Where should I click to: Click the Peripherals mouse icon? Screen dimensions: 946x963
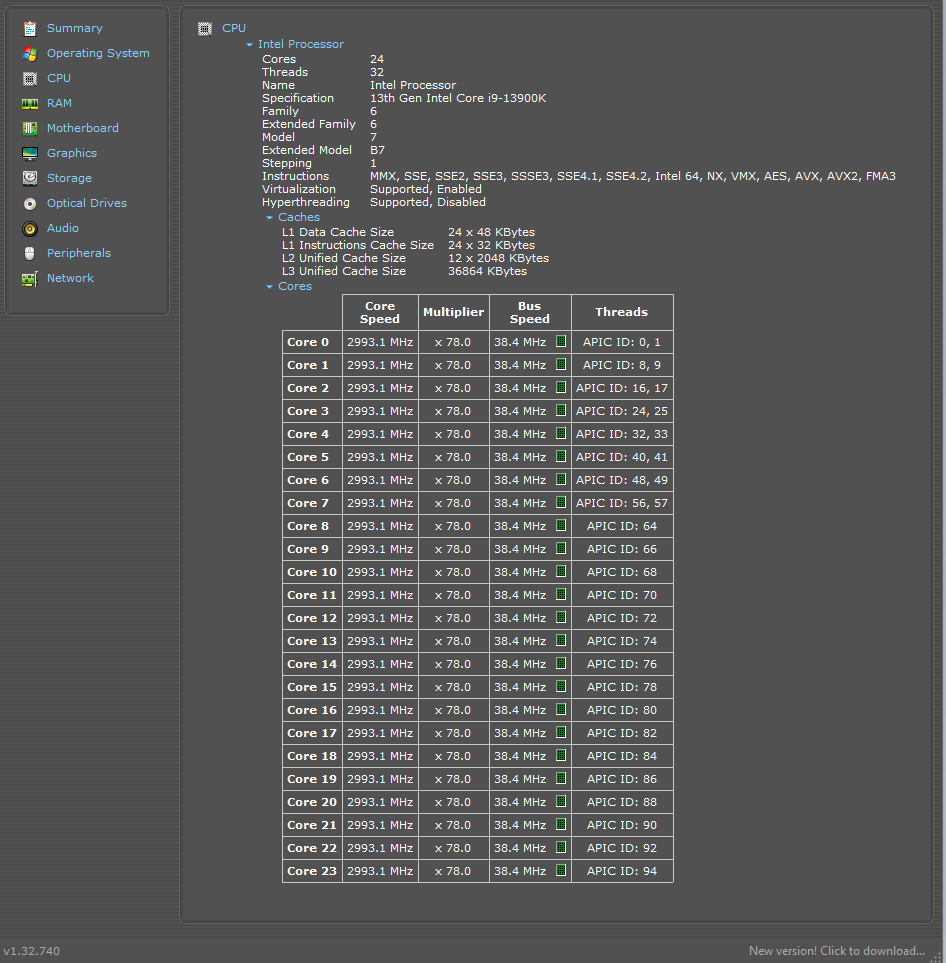click(x=29, y=254)
